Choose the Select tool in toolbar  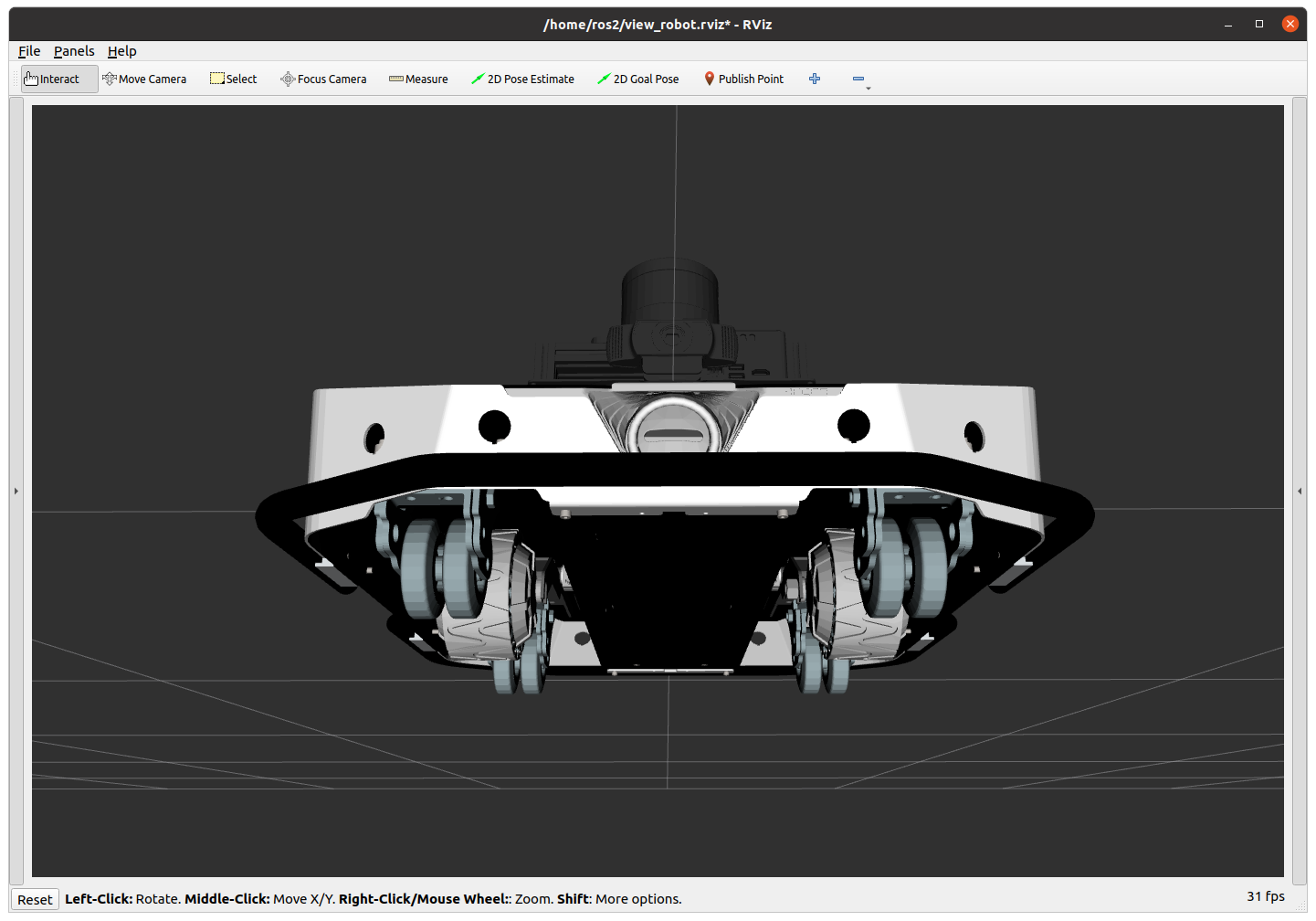tap(234, 79)
